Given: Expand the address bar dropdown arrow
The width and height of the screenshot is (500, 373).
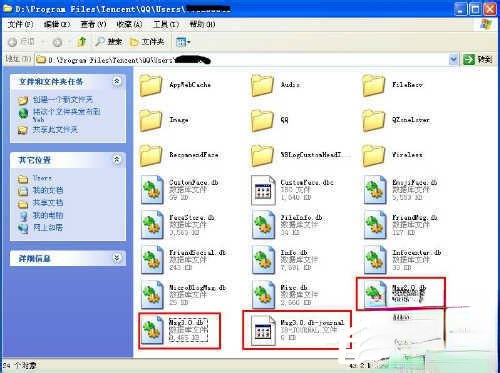Looking at the screenshot, I should 453,60.
